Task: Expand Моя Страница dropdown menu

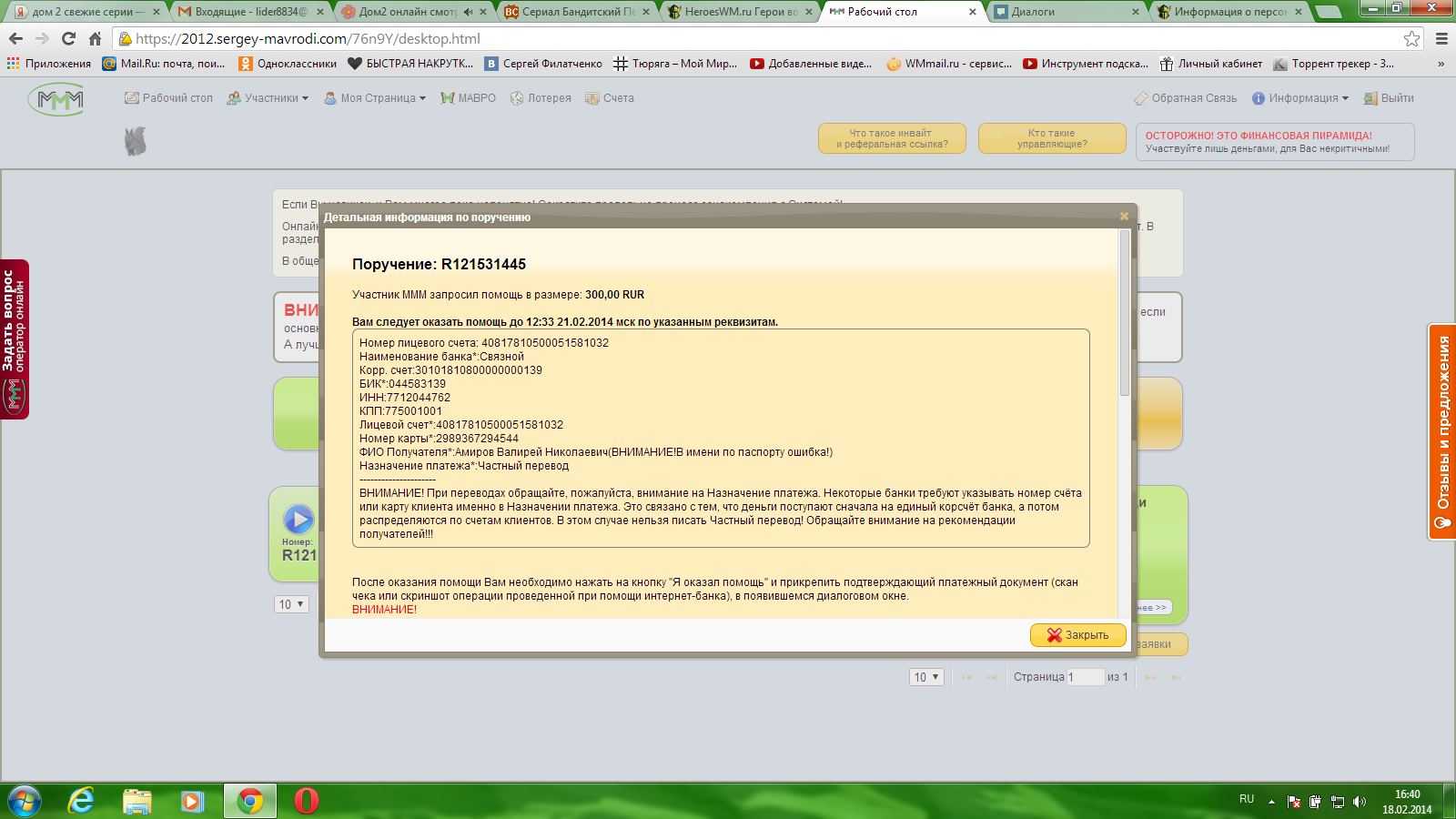Action: 375,98
